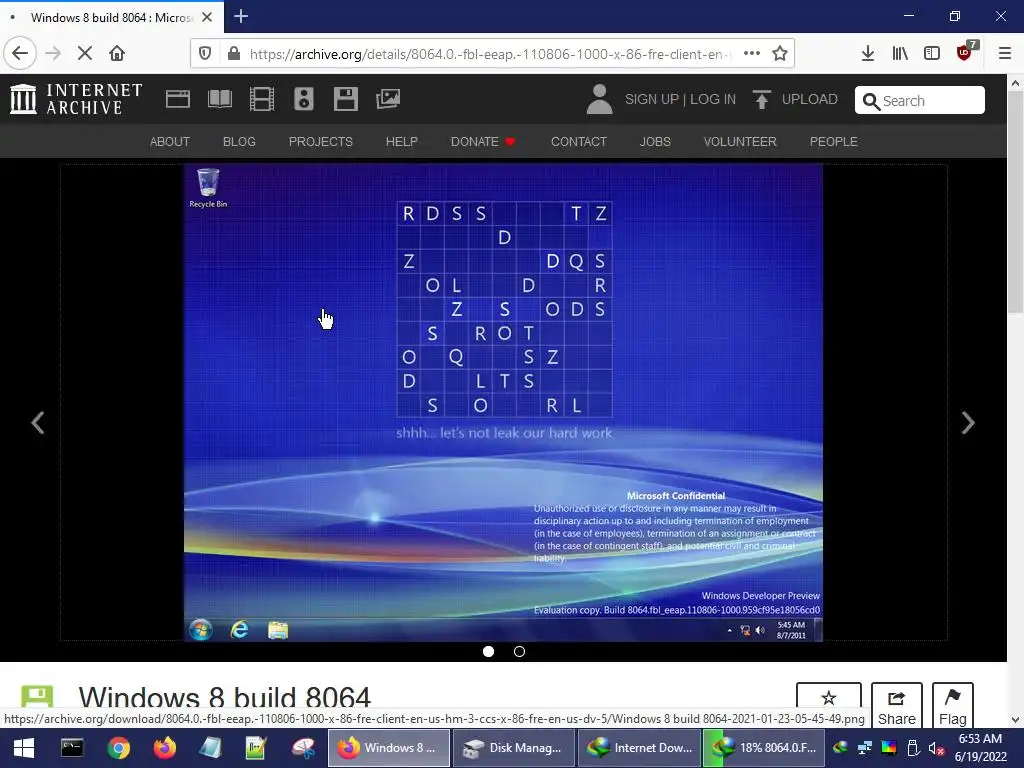Focus the Internet Archive search field
This screenshot has height=768, width=1024.
[920, 101]
